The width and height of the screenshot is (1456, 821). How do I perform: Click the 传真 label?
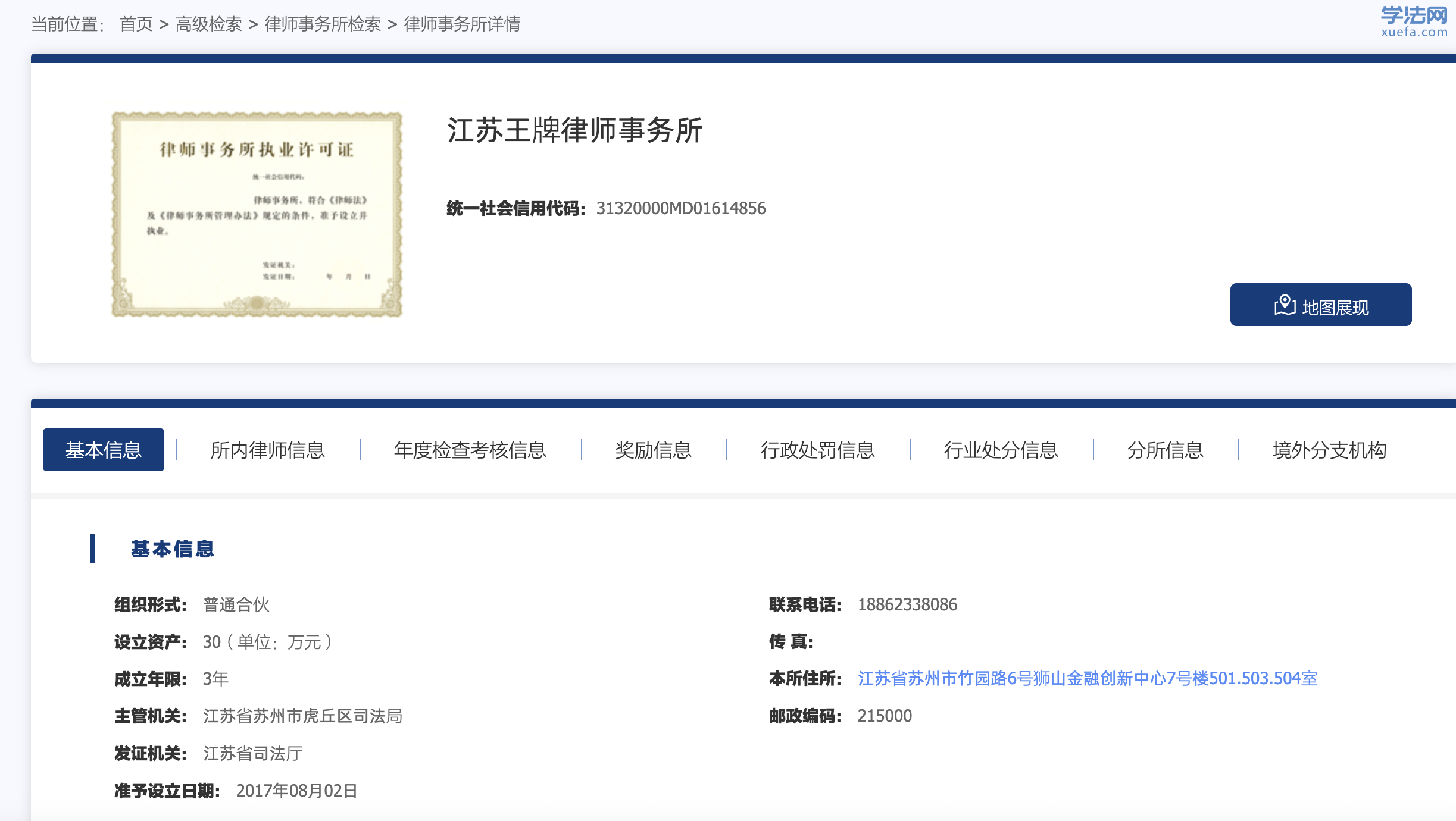pos(791,641)
